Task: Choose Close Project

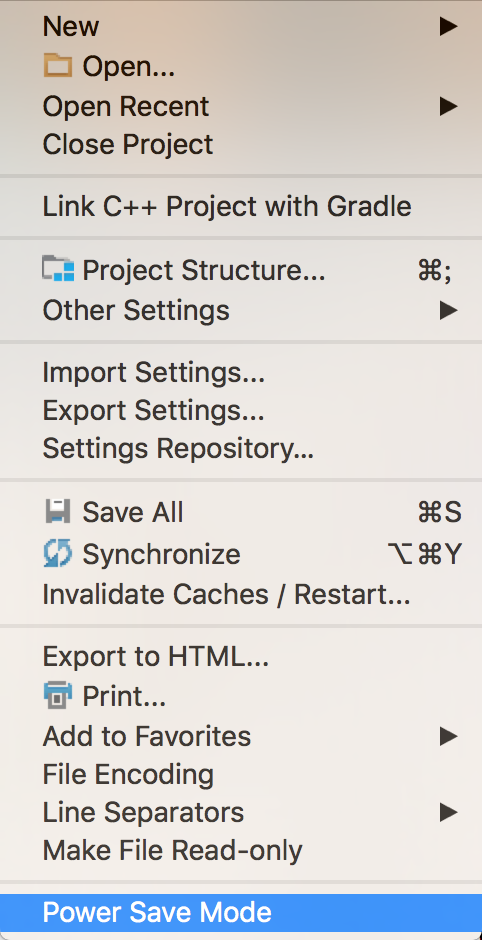Action: click(x=241, y=144)
